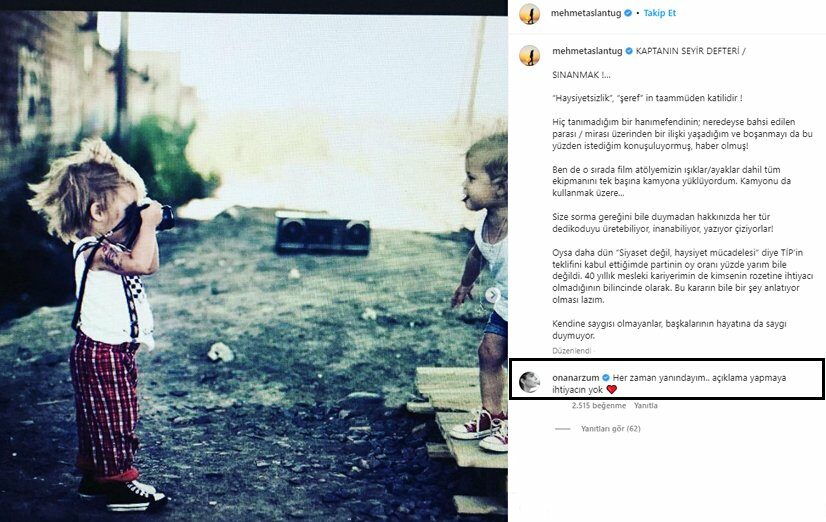Open the profile picture beside the caption
Screen dimensions: 826x522
coord(529,55)
